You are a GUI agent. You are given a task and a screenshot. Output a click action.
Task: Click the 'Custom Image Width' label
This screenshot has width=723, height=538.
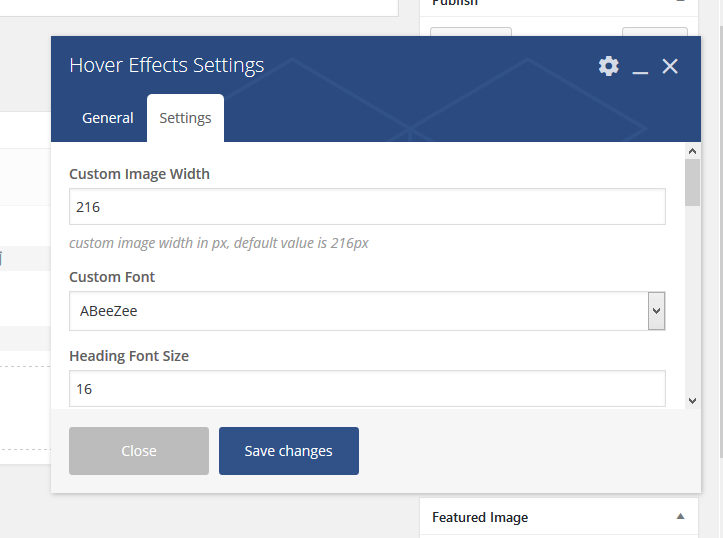tap(139, 174)
